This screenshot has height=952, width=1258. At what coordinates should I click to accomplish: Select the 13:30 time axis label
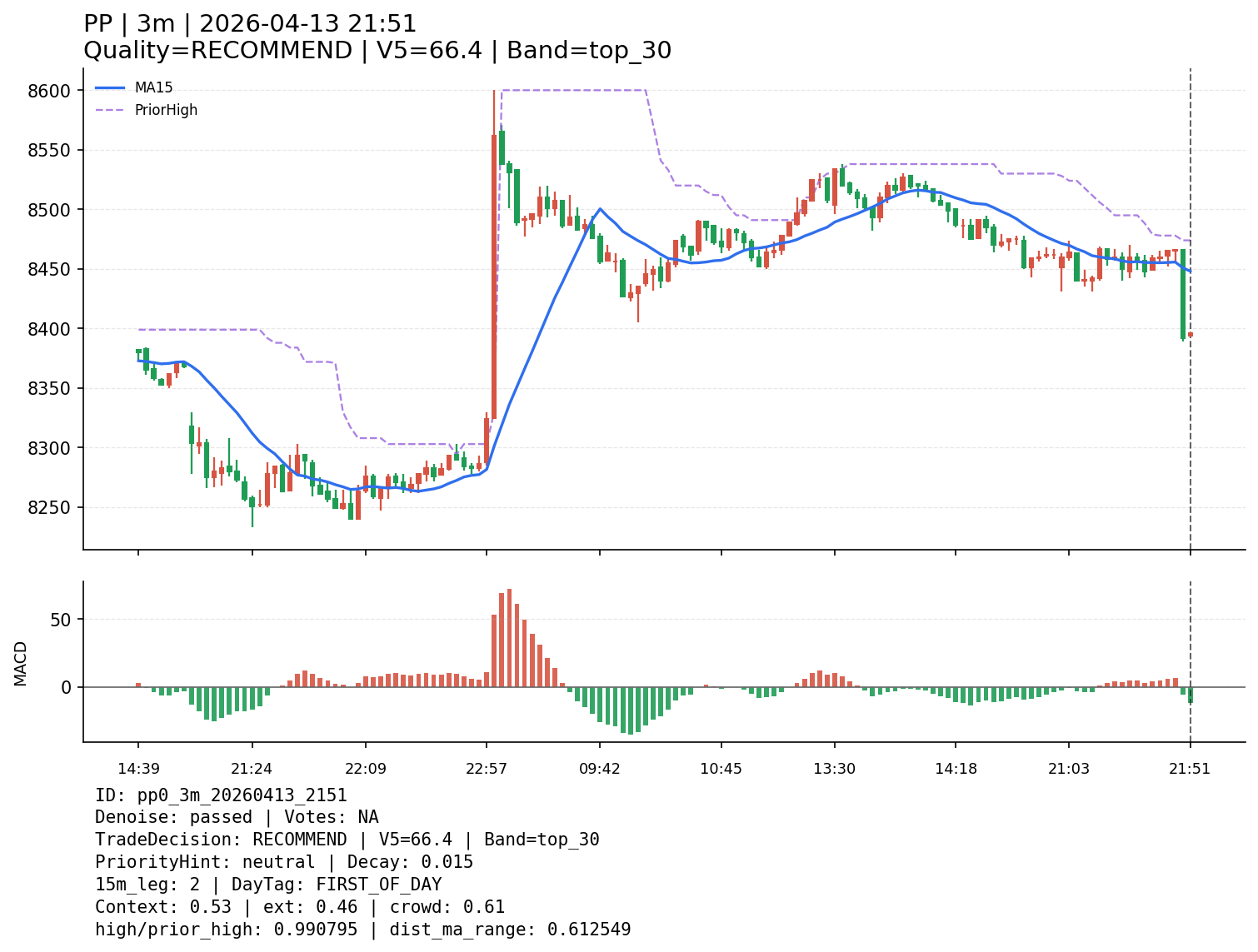point(834,769)
